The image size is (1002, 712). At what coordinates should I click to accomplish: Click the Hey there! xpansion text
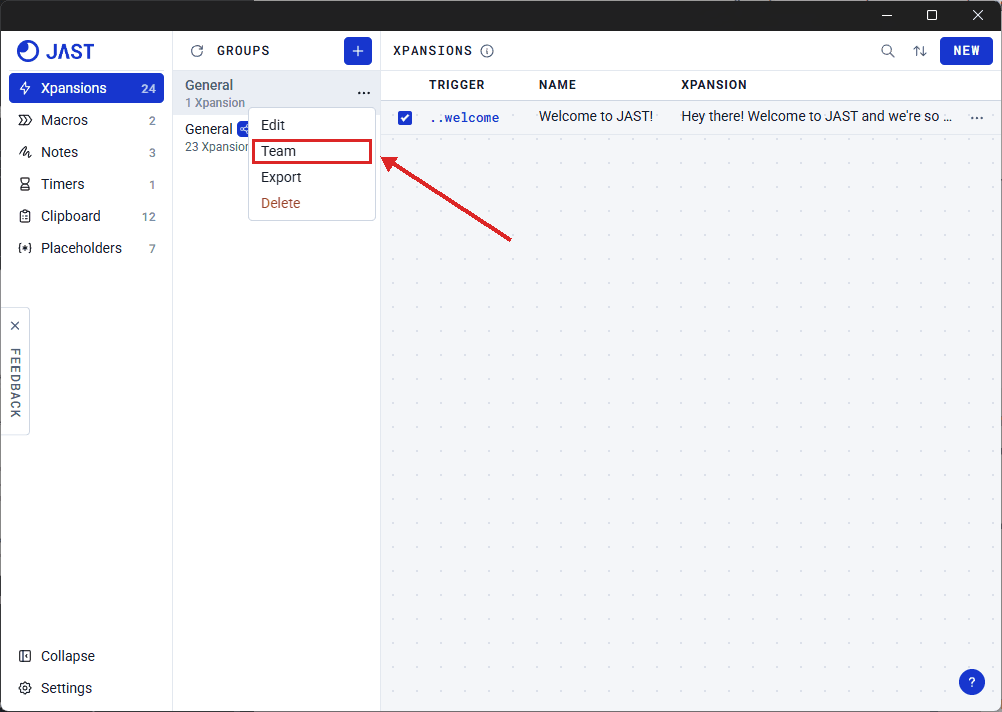pyautogui.click(x=816, y=116)
